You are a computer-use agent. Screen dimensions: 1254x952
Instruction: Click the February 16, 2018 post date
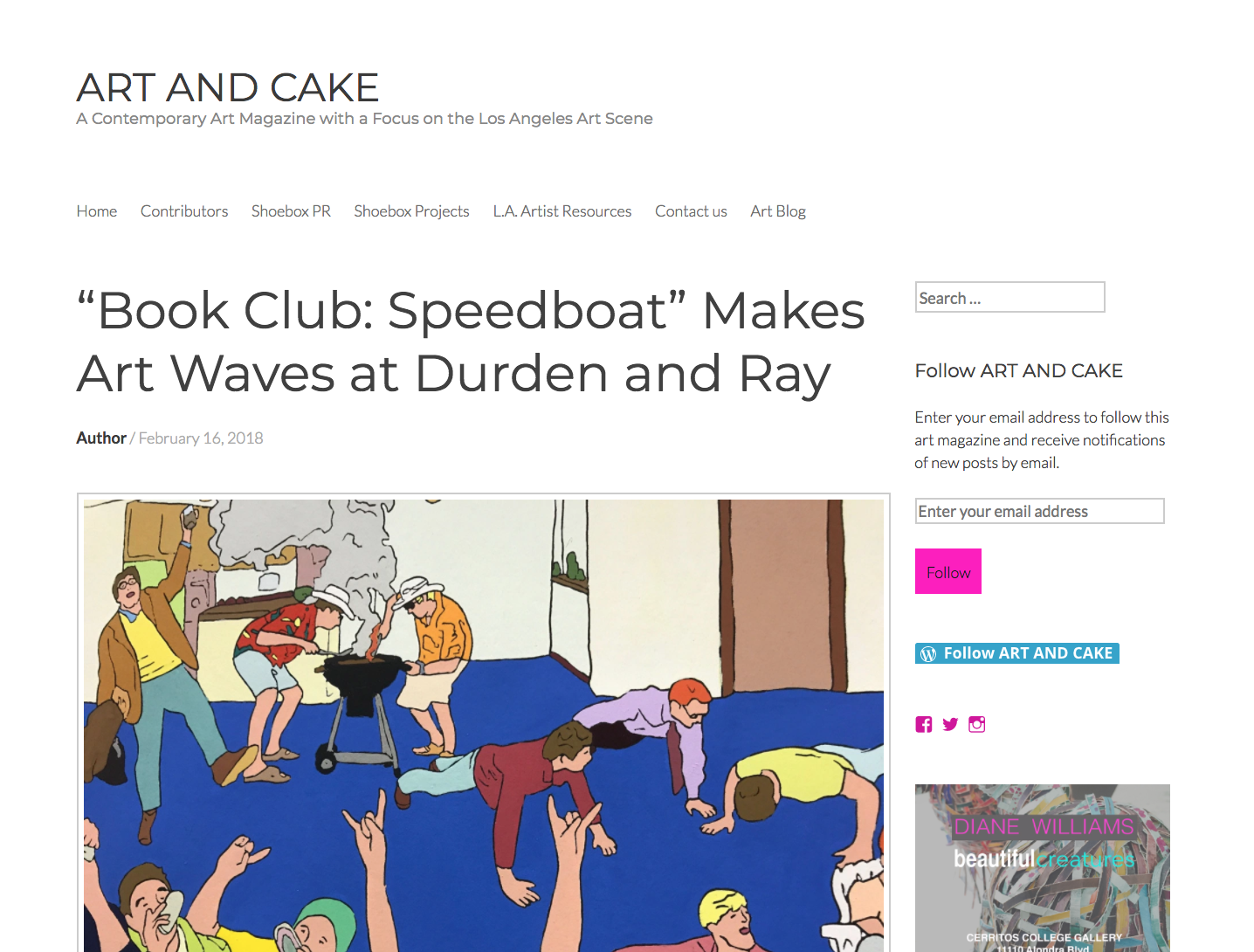[201, 438]
